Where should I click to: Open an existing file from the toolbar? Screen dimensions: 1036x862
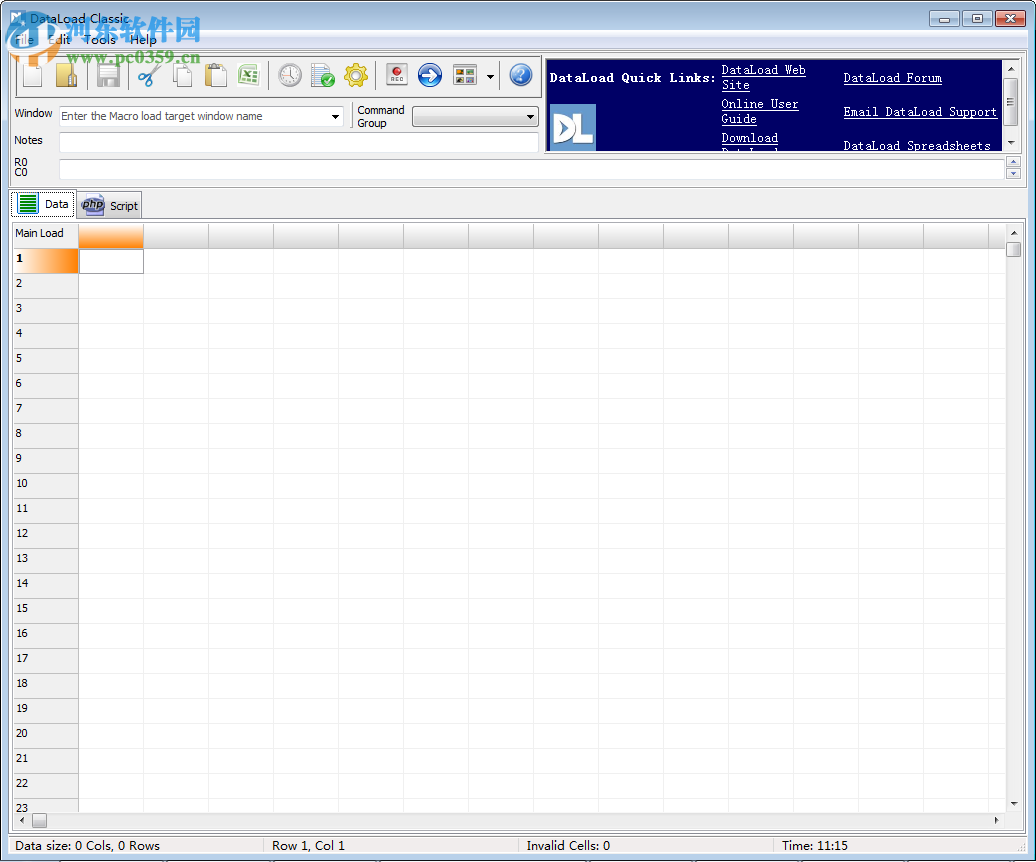click(x=66, y=75)
